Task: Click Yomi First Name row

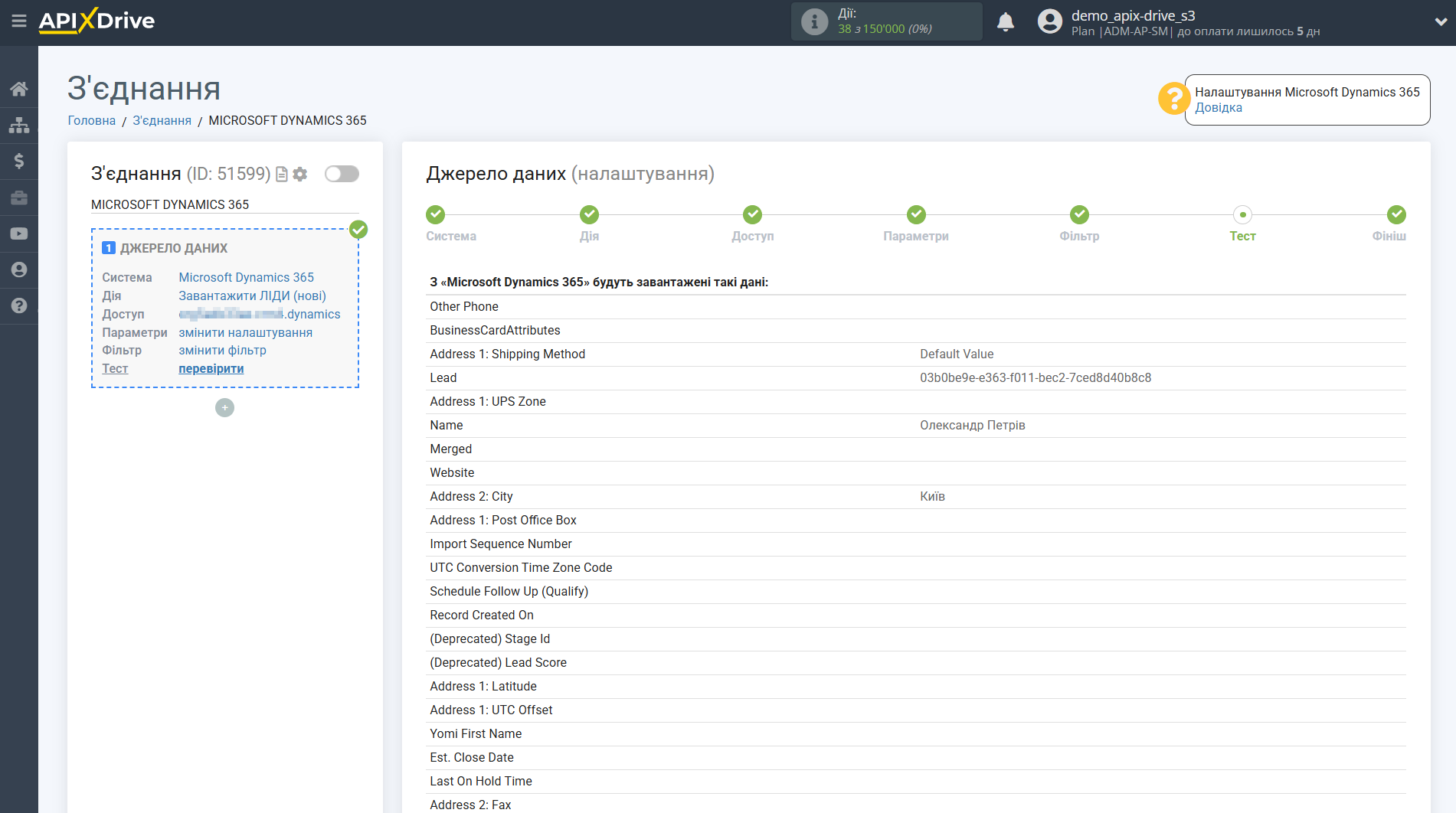Action: [916, 734]
